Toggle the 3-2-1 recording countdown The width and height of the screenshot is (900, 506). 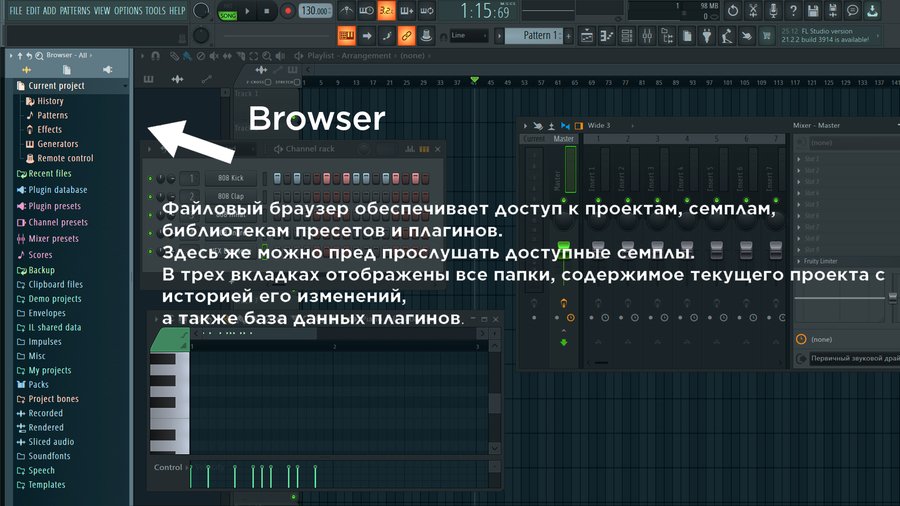386,10
